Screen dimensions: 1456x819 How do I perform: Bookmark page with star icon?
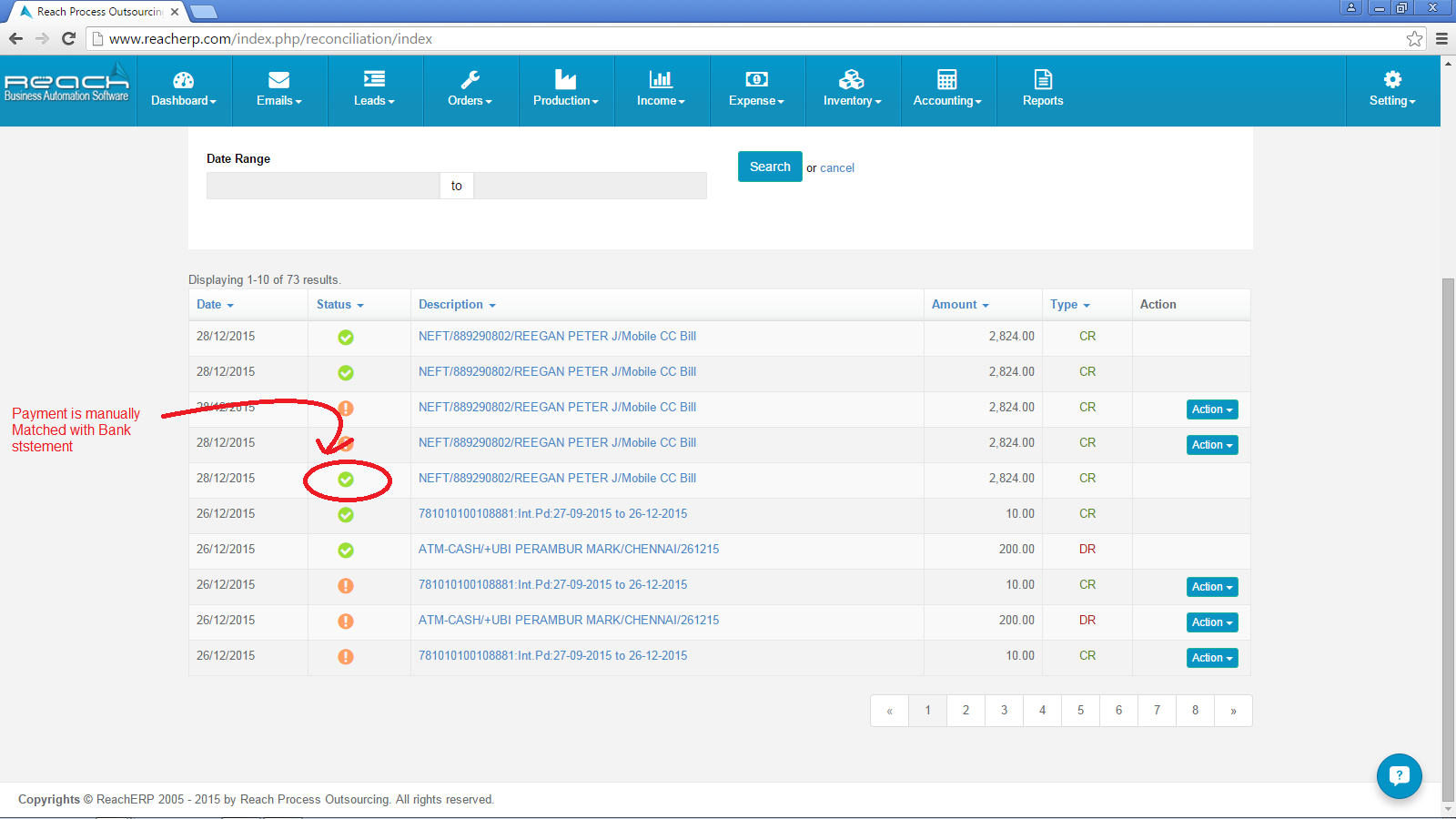pos(1414,38)
